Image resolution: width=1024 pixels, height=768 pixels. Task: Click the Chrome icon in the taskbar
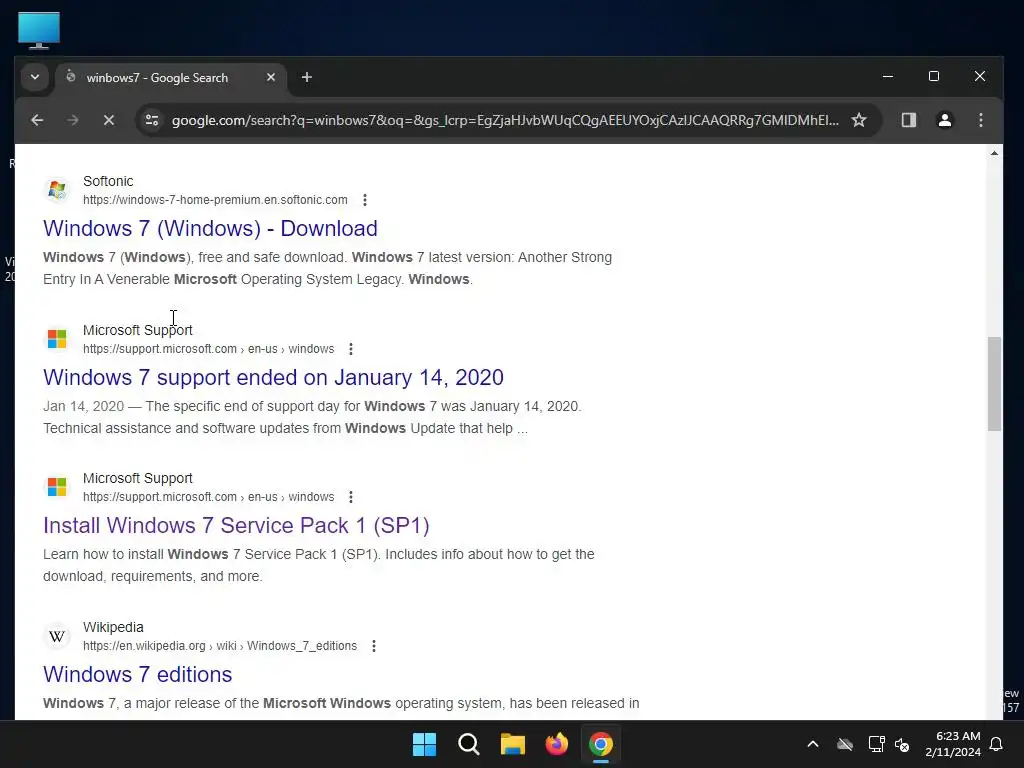tap(601, 744)
